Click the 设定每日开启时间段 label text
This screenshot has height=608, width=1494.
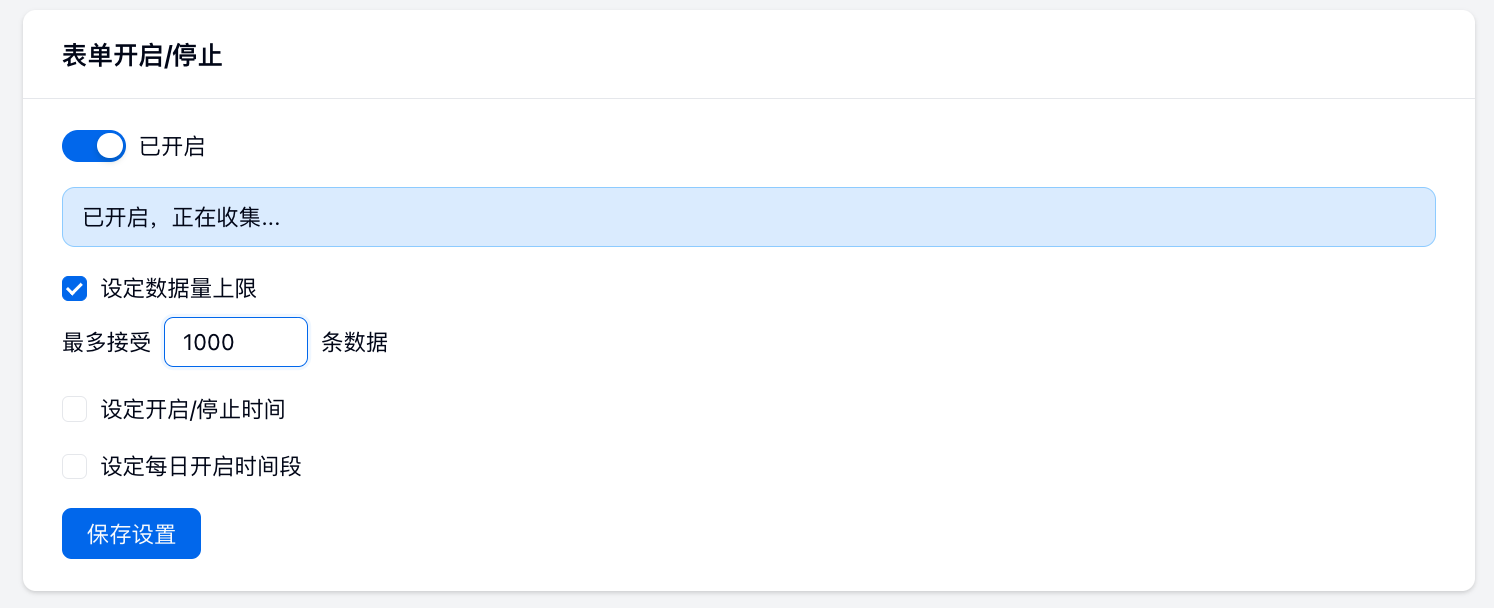click(x=201, y=466)
